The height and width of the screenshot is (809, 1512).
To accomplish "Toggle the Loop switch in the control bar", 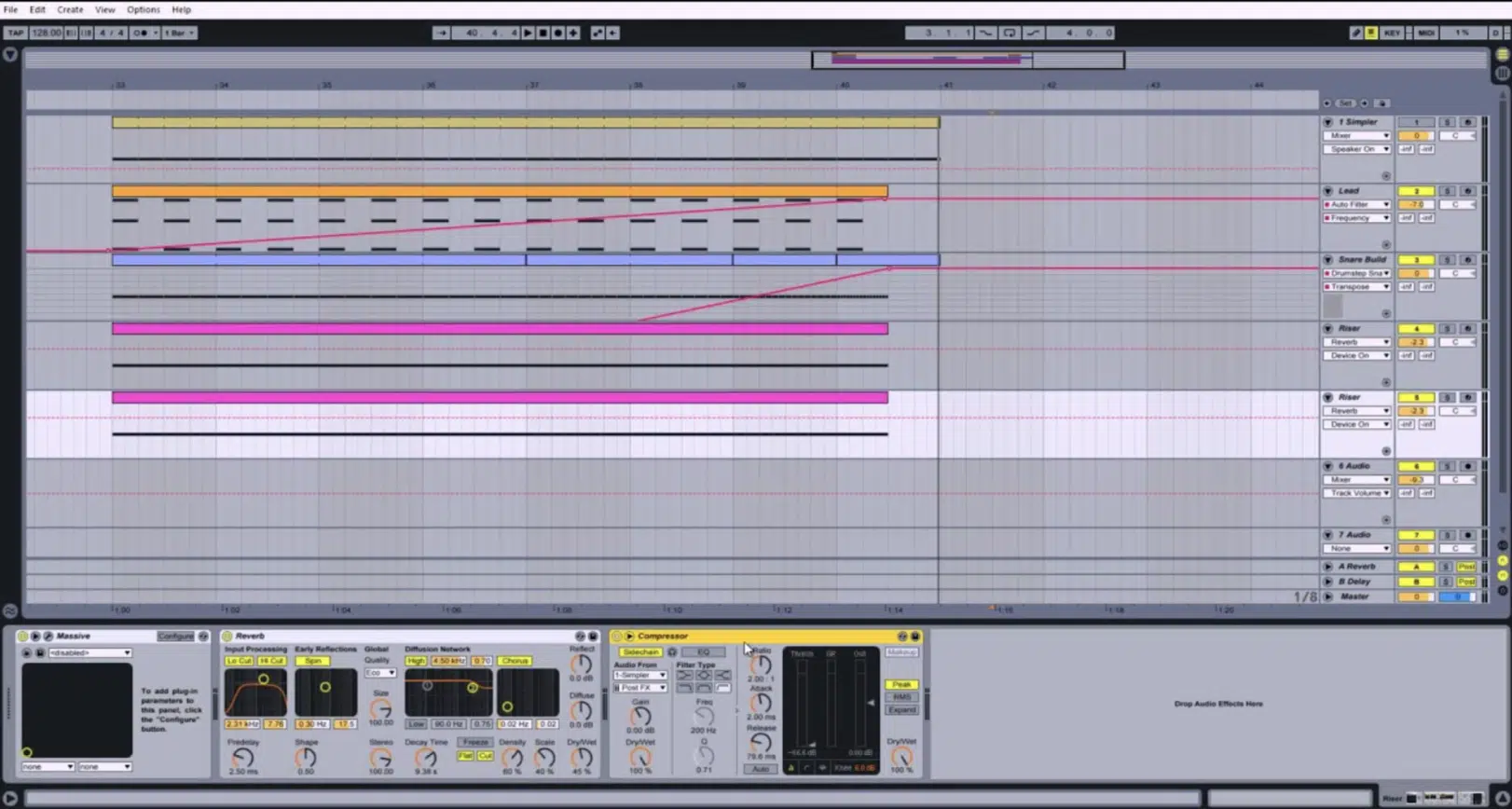I will coord(1009,33).
